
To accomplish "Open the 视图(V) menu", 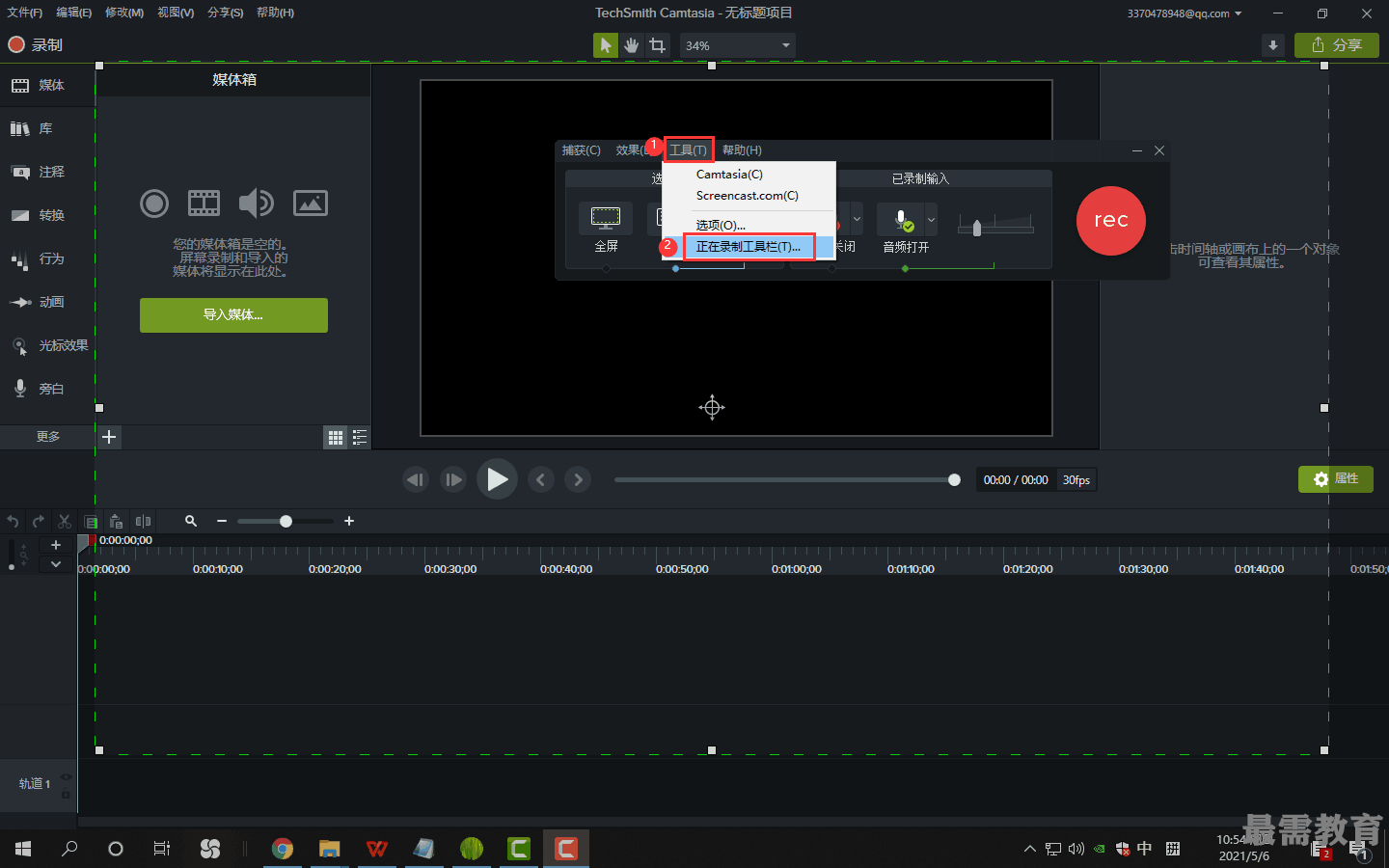I will click(x=176, y=13).
